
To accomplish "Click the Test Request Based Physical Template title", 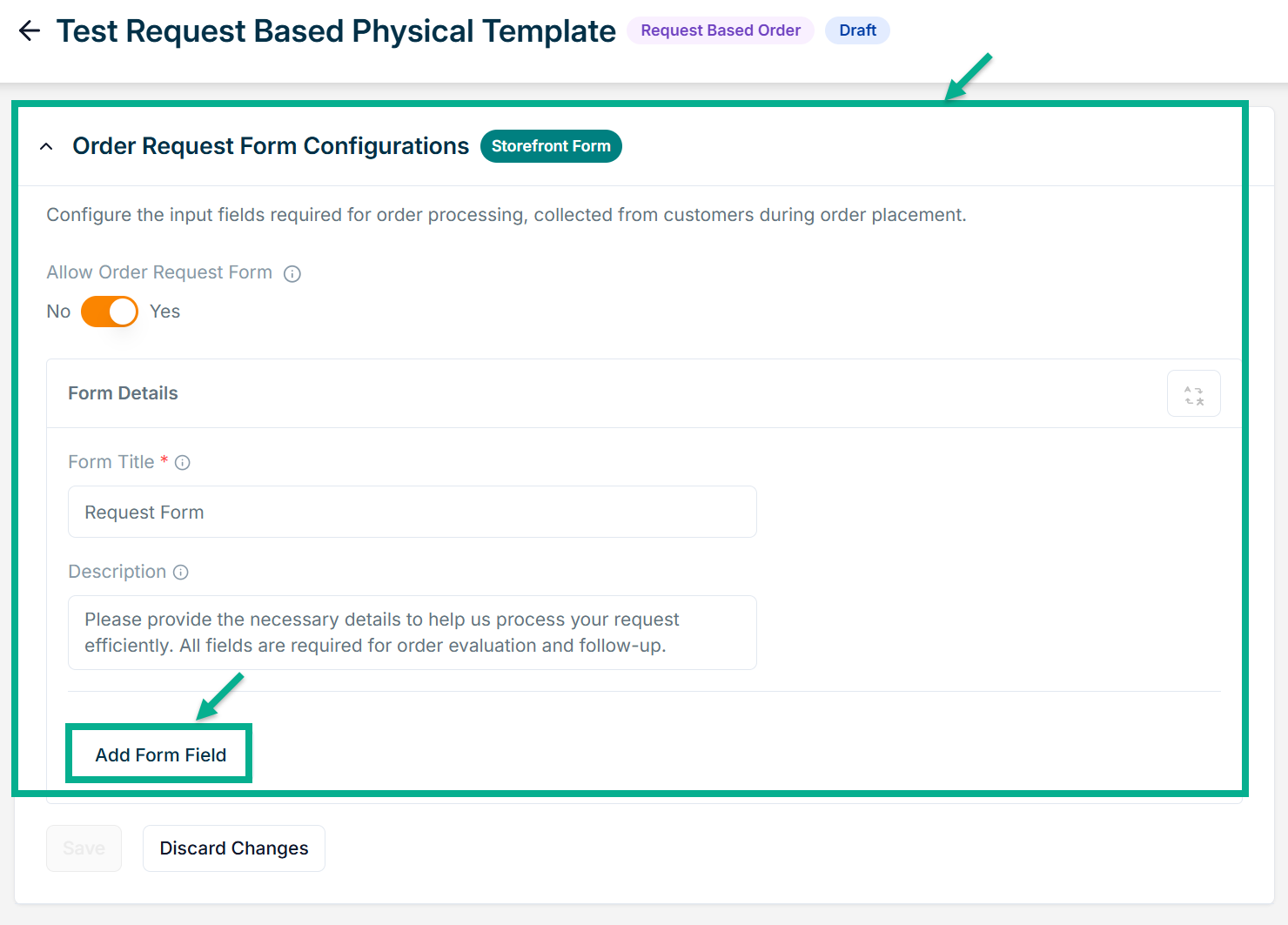I will tap(336, 31).
